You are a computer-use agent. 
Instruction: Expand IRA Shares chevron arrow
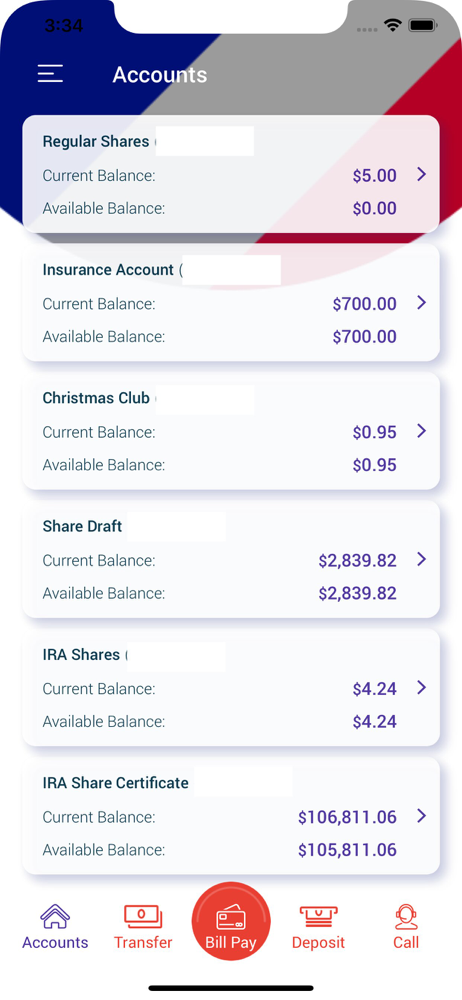coord(421,688)
